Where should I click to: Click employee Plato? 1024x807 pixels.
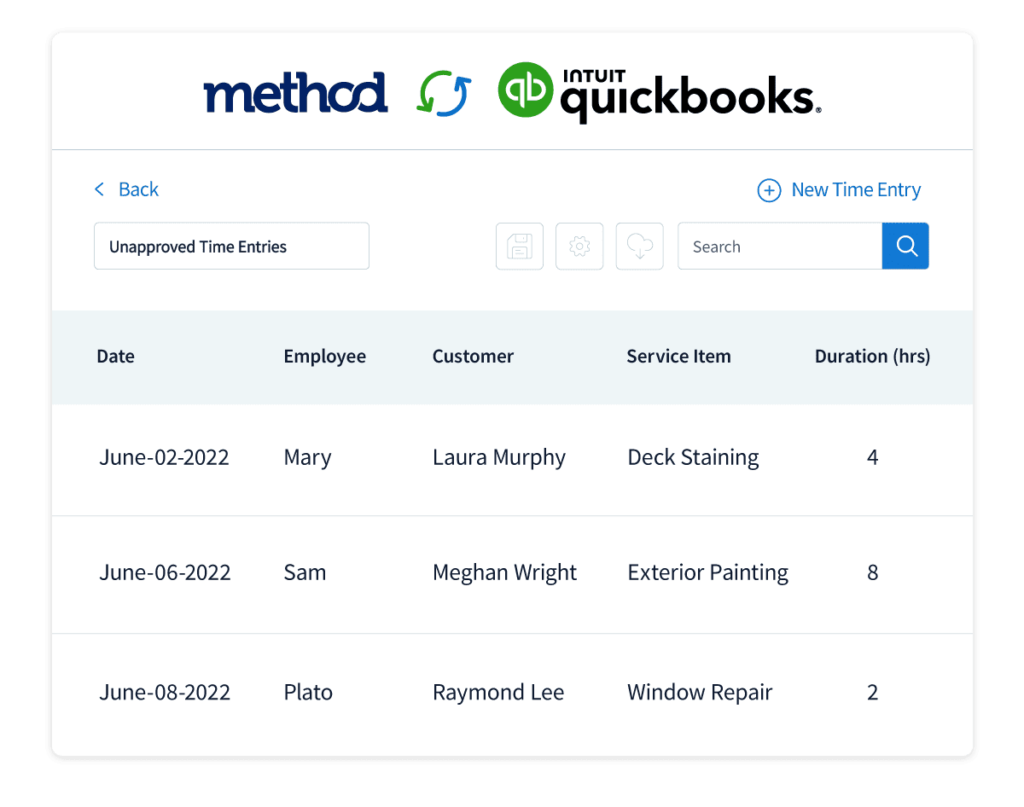tap(308, 692)
